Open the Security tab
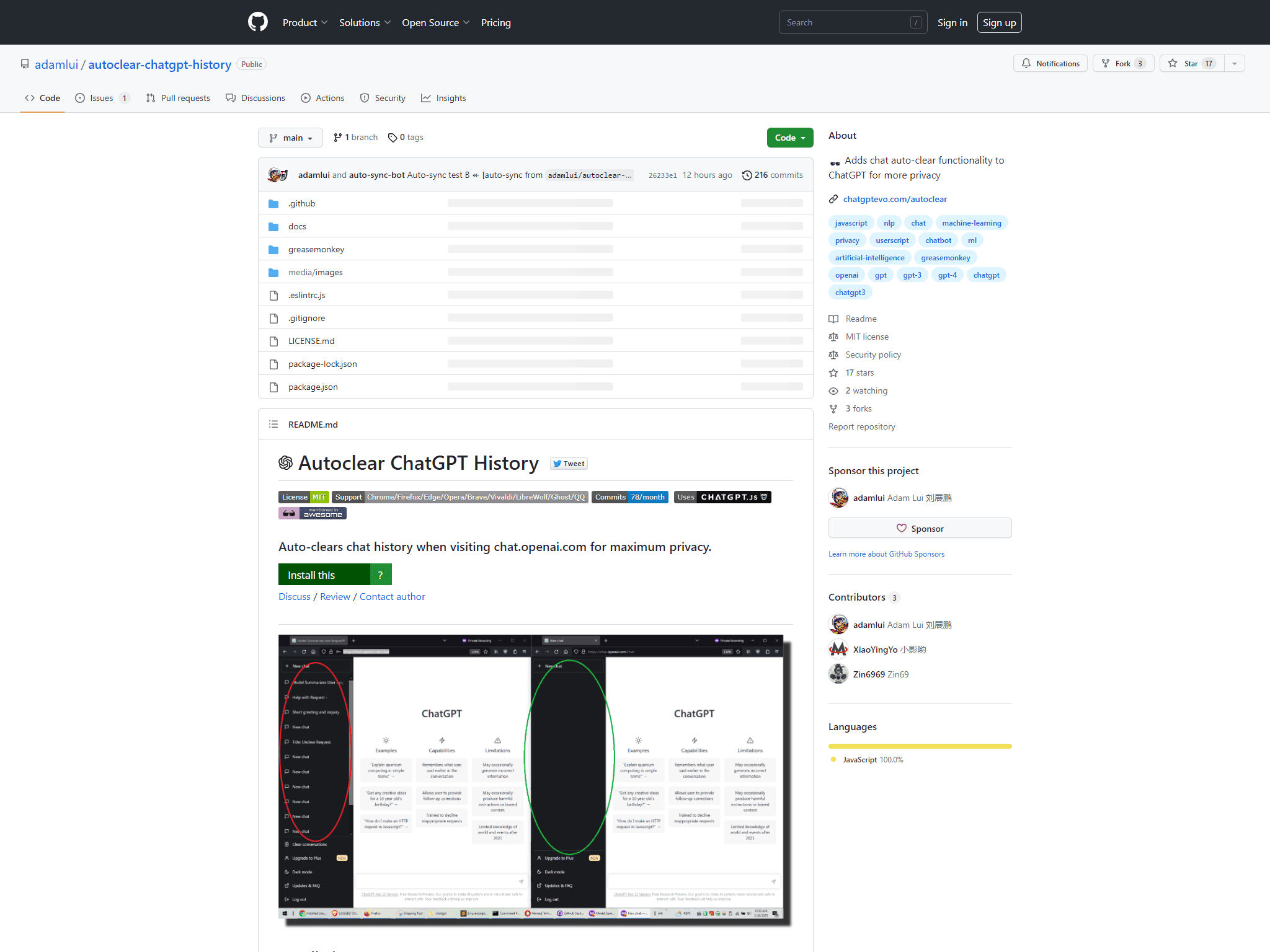1270x952 pixels. tap(383, 98)
